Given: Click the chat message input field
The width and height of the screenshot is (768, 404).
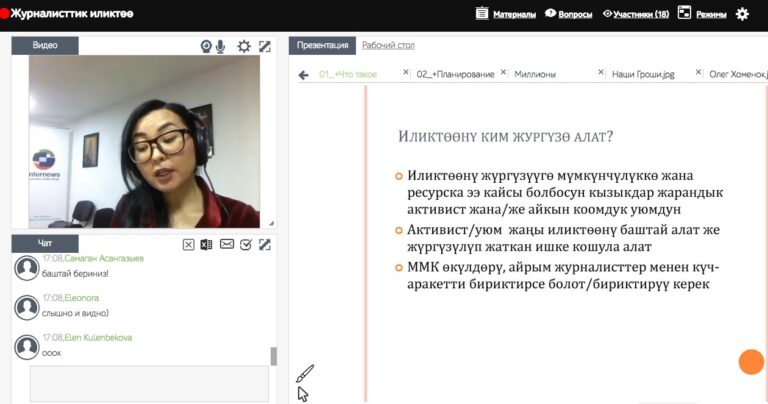Looking at the screenshot, I should click(x=149, y=383).
